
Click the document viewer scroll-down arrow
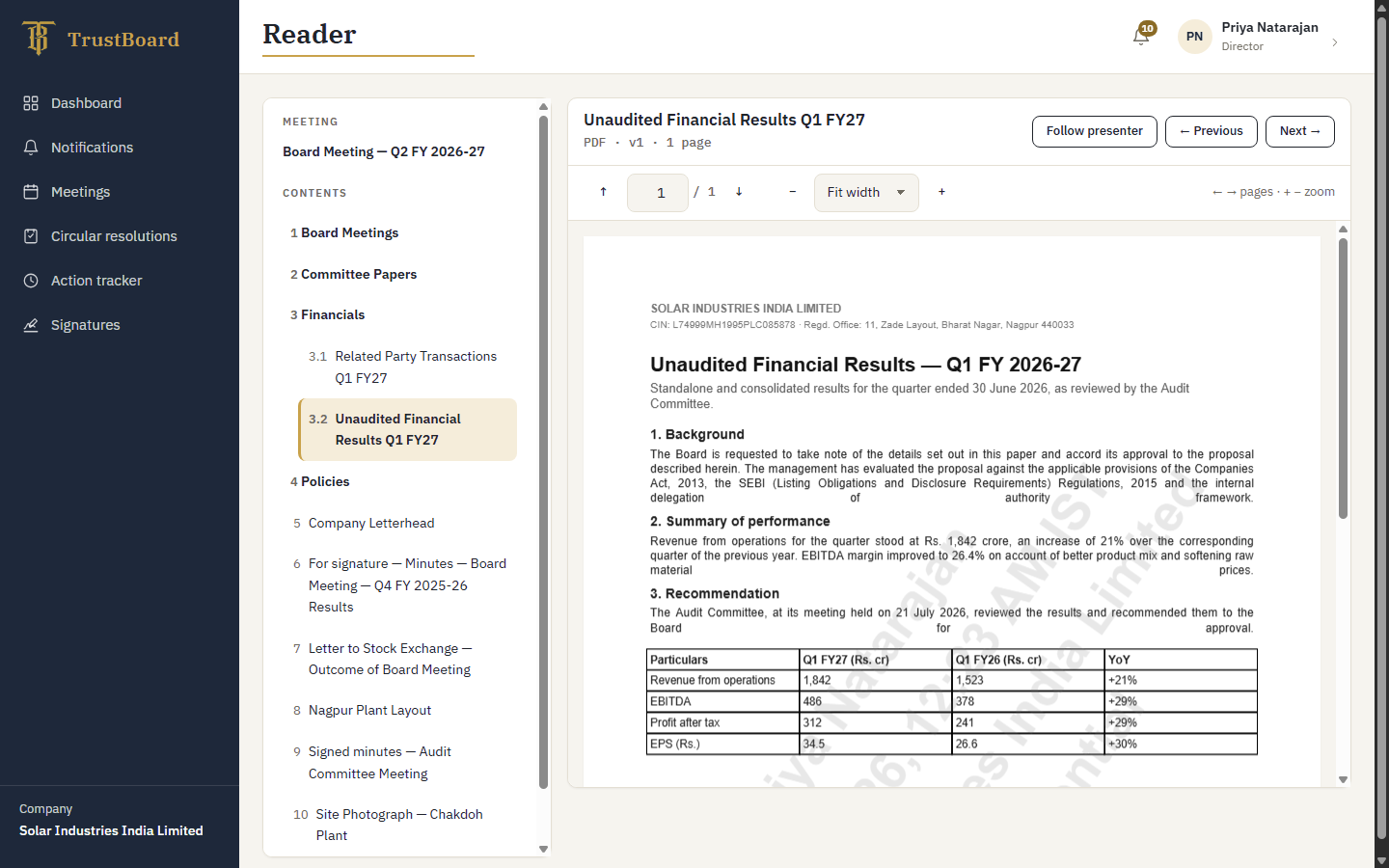coord(1343,779)
